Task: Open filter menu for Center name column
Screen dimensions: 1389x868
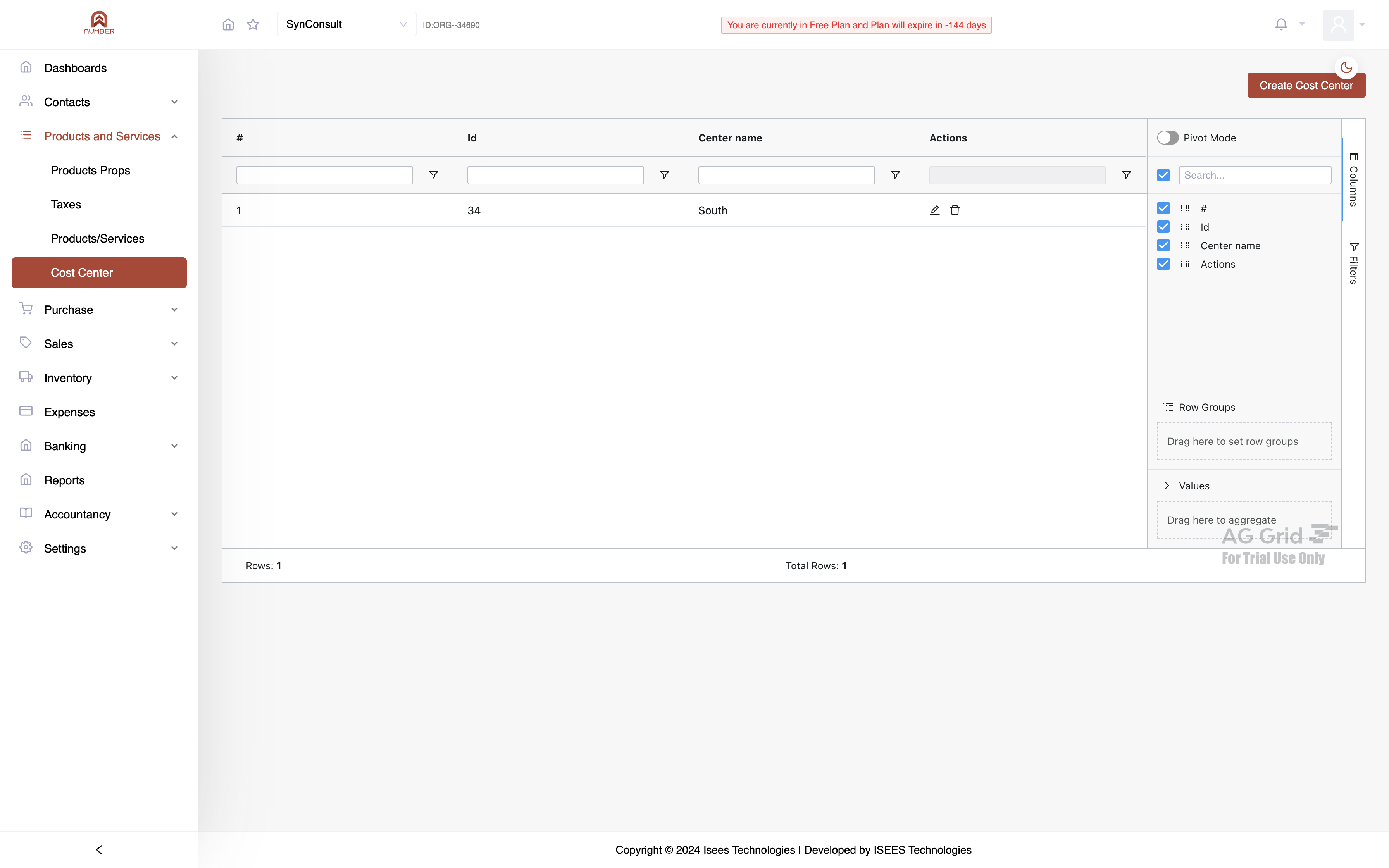Action: [895, 175]
